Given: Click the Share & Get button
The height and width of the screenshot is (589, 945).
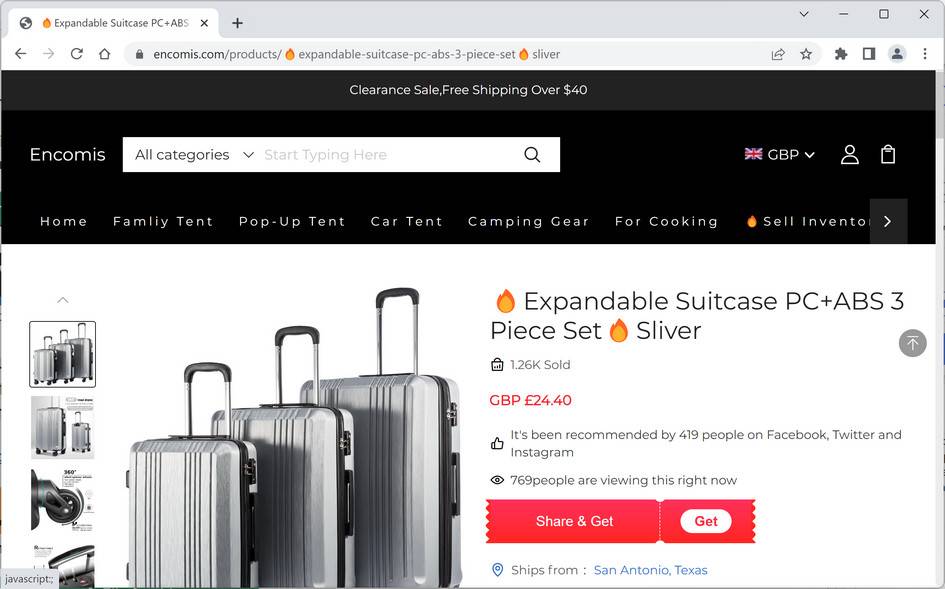Looking at the screenshot, I should pos(573,521).
